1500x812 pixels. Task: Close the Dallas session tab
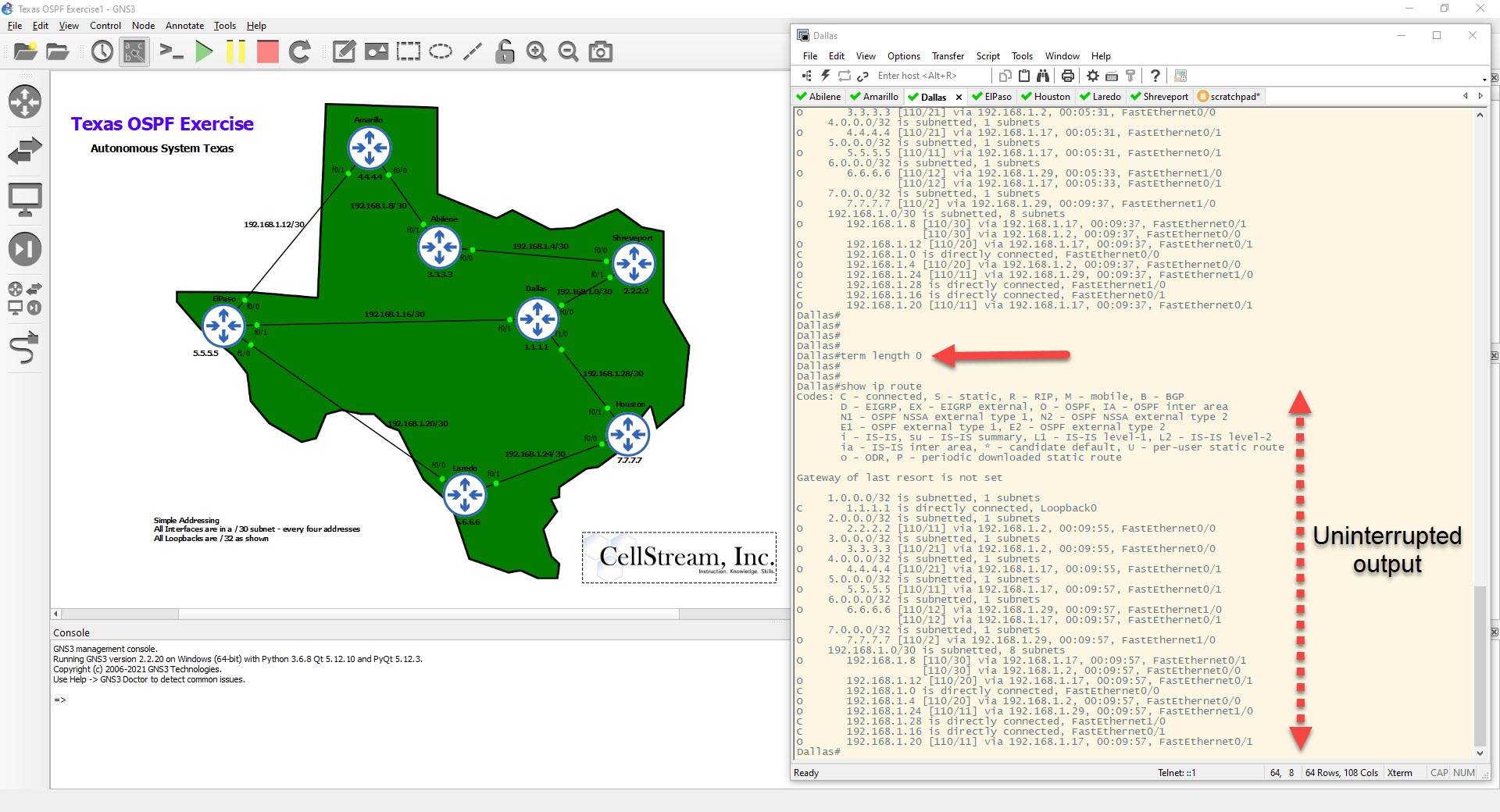959,98
